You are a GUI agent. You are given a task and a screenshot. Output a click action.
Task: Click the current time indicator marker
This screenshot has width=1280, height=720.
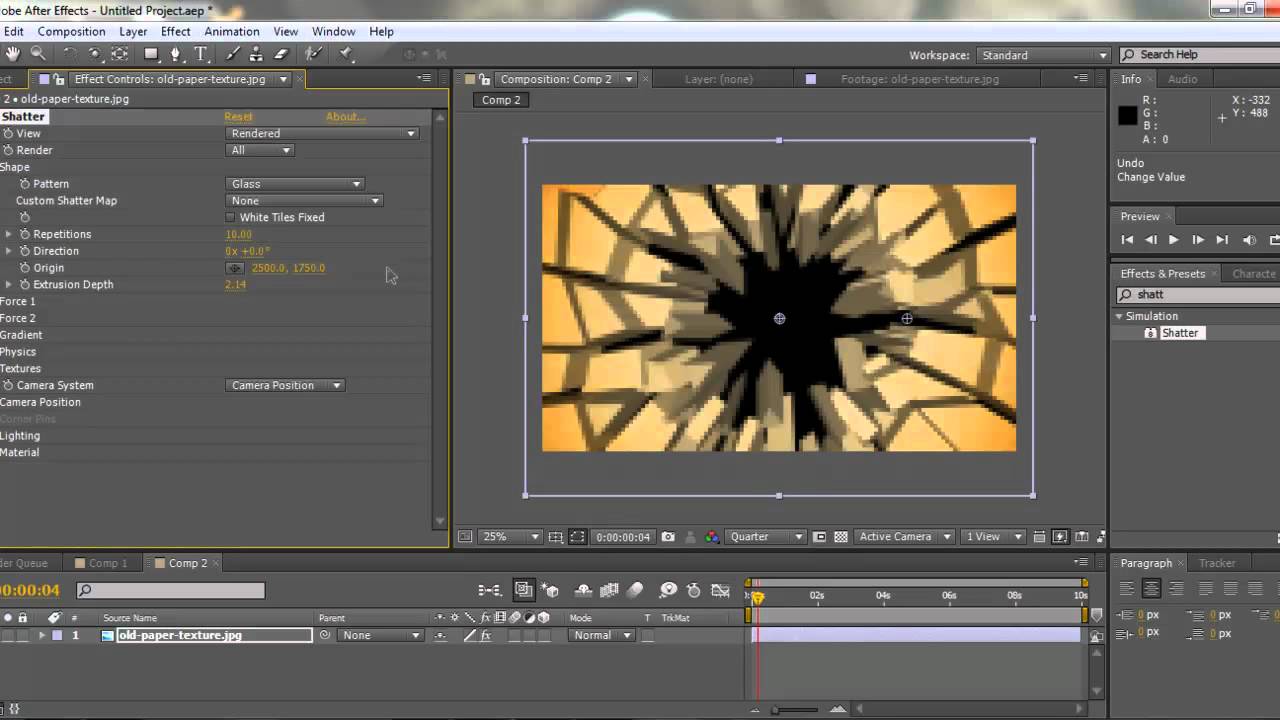pyautogui.click(x=758, y=596)
